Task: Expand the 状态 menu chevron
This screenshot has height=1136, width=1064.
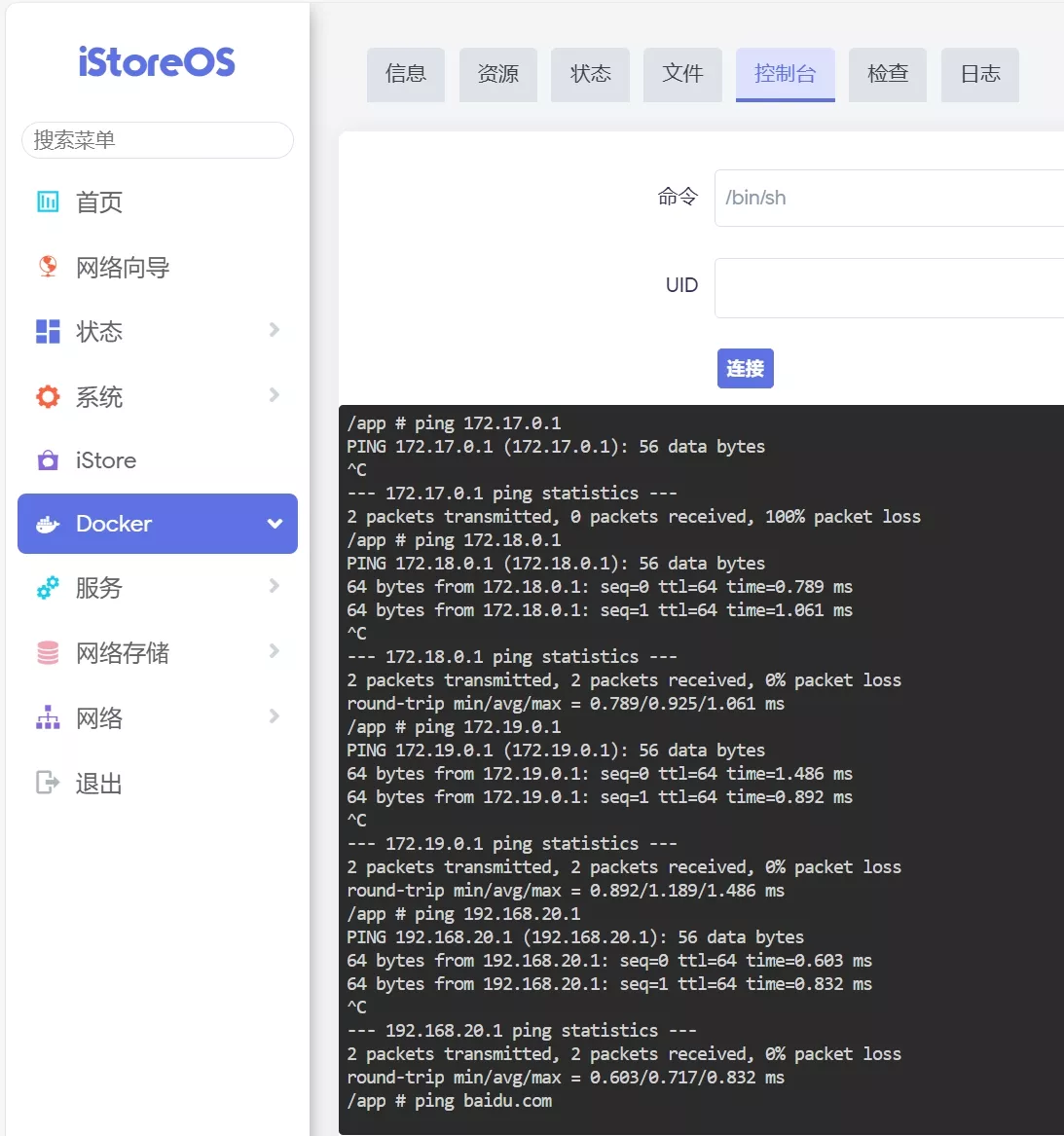Action: pos(274,330)
